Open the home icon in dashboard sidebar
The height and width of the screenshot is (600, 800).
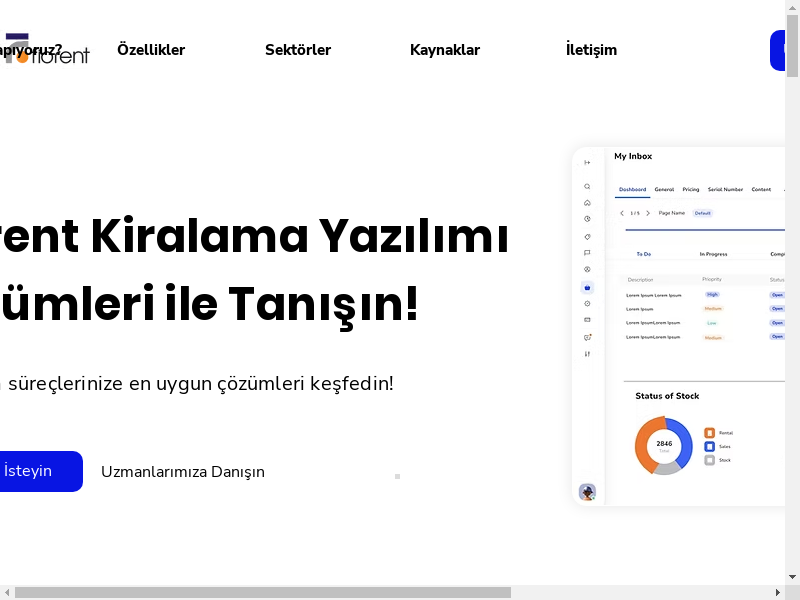(x=587, y=202)
